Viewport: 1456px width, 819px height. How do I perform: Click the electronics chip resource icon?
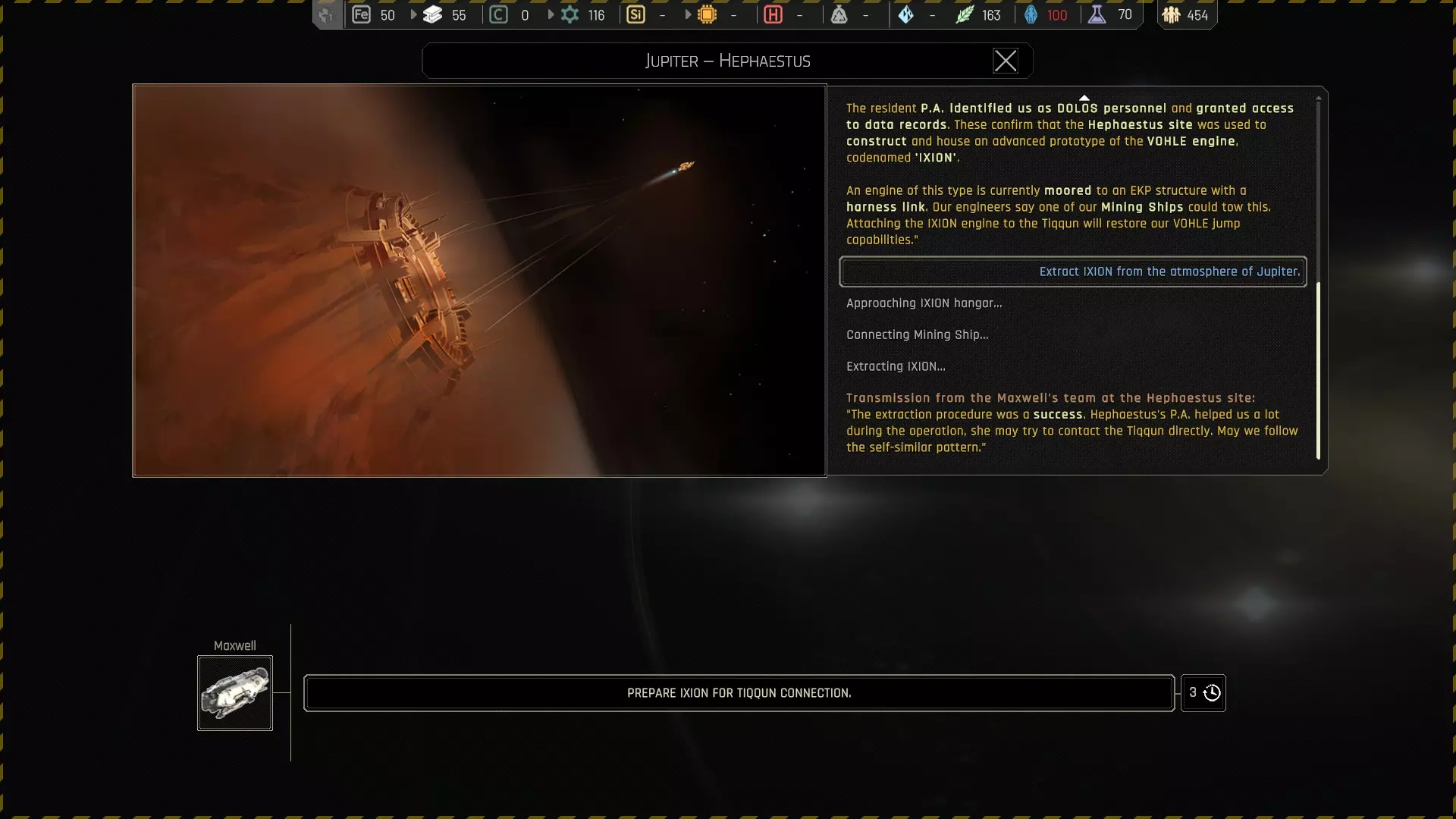[x=707, y=14]
